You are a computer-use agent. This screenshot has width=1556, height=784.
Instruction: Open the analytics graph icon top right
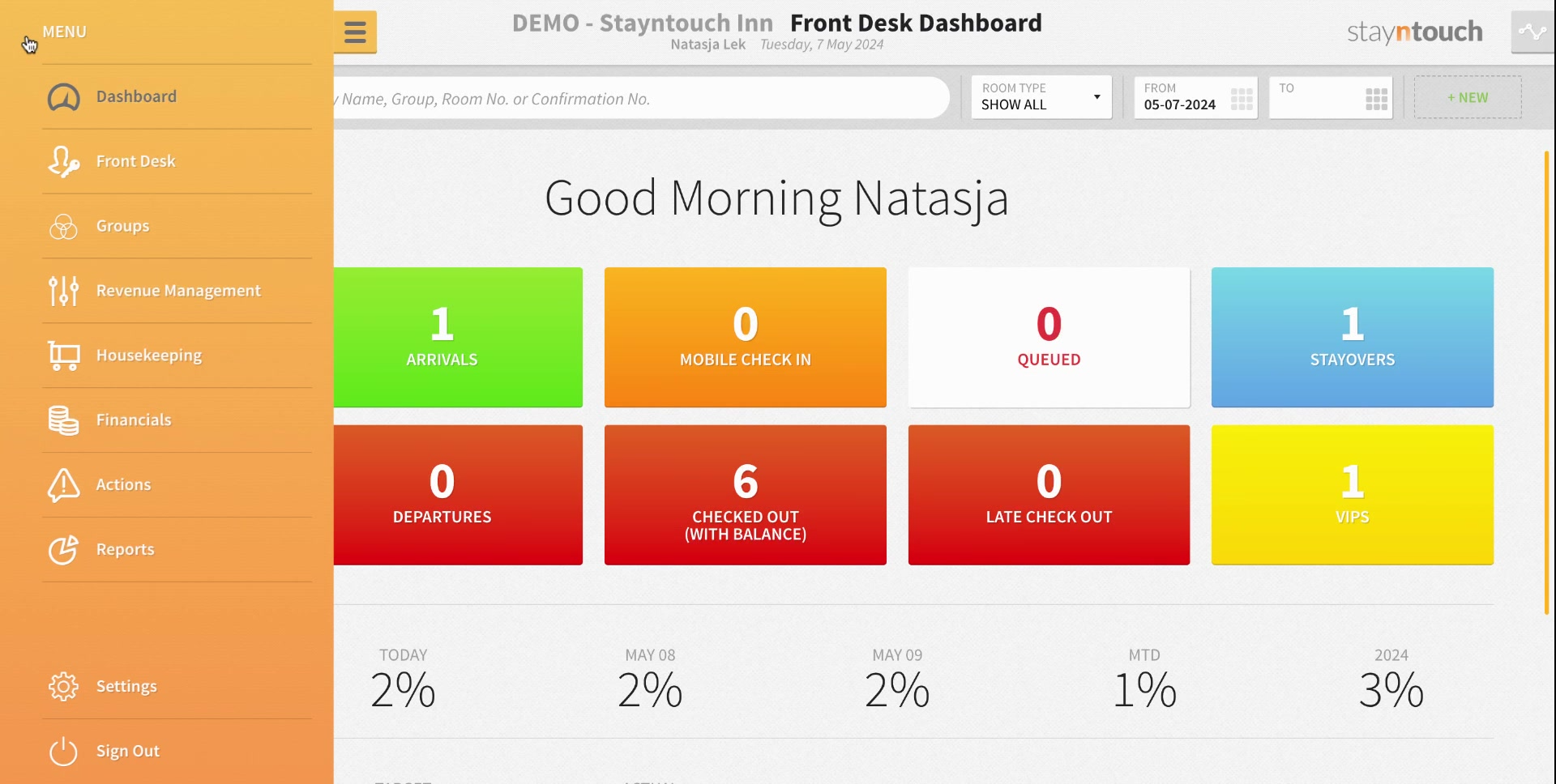tap(1532, 32)
